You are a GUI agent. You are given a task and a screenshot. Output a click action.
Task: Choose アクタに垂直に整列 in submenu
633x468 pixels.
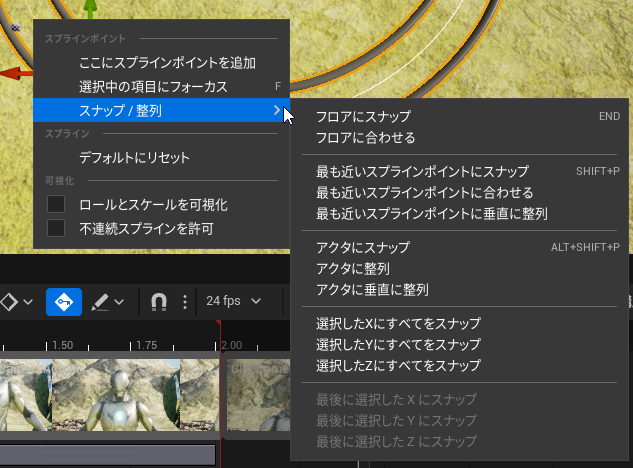coord(372,290)
